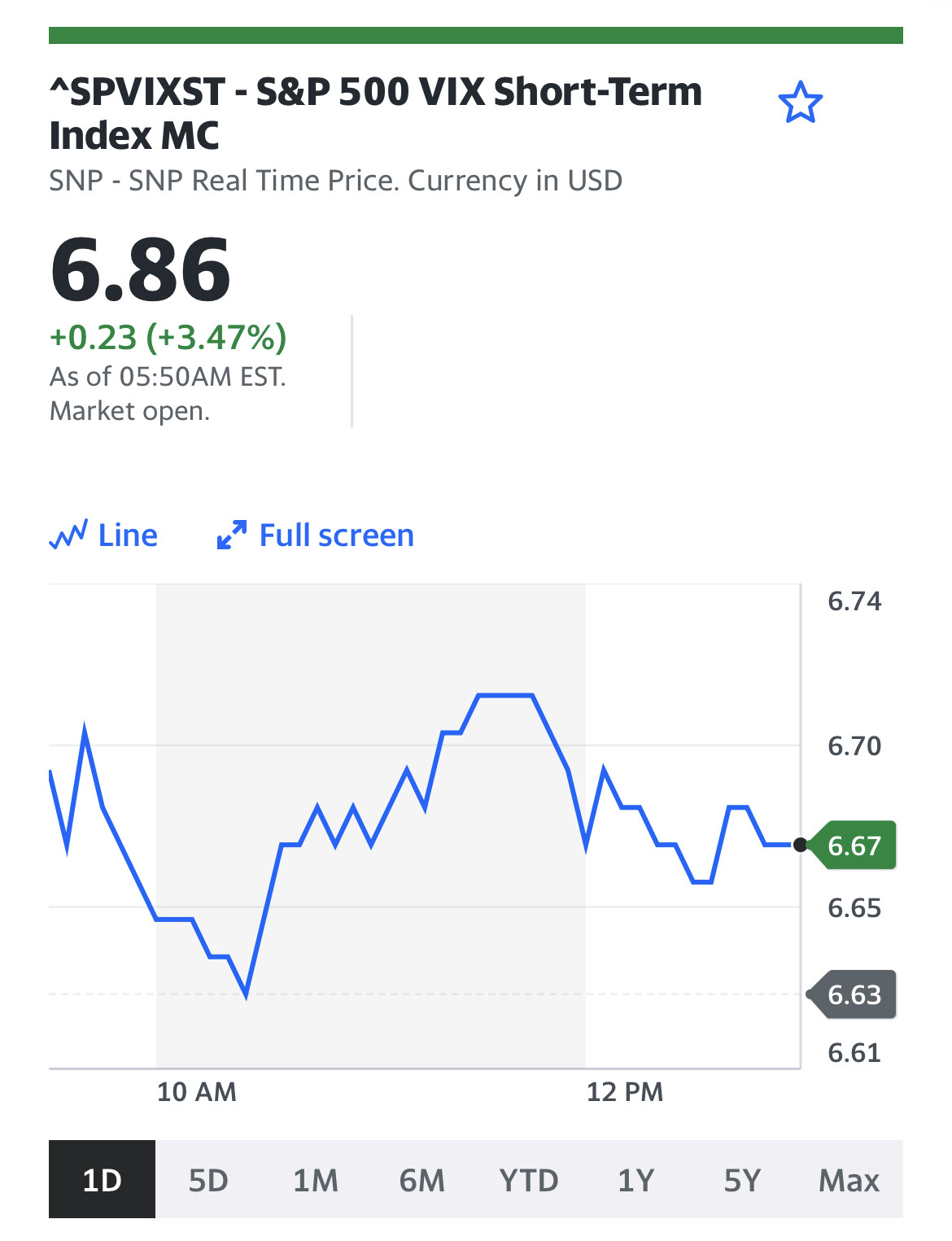The height and width of the screenshot is (1241, 952).
Task: Switch to the 5D time range
Action: [208, 1179]
